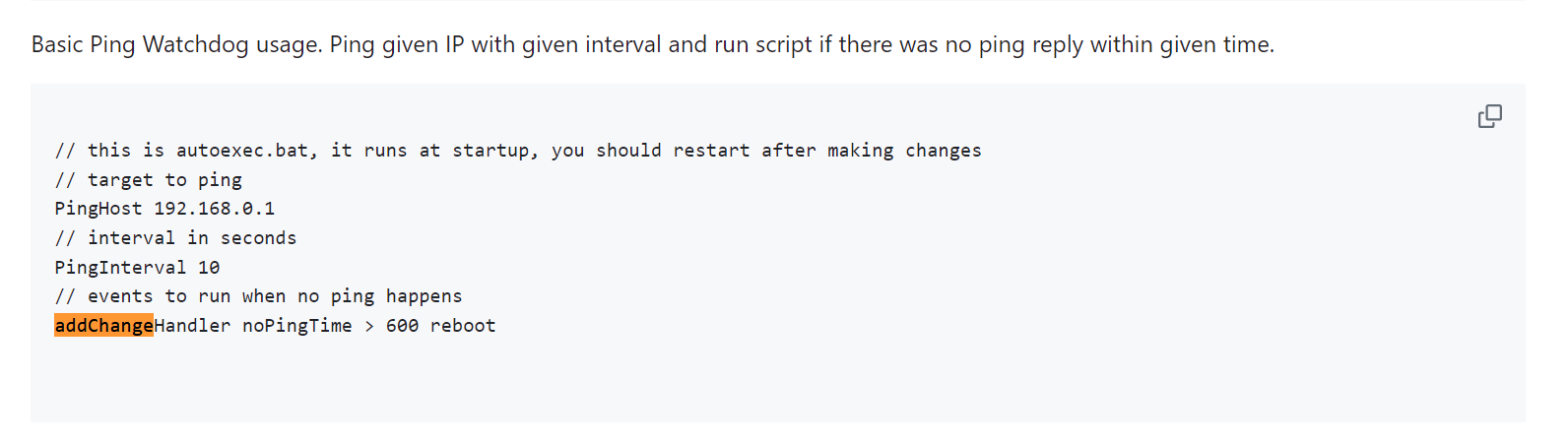
Task: Click the word PingInterval
Action: pos(120,268)
